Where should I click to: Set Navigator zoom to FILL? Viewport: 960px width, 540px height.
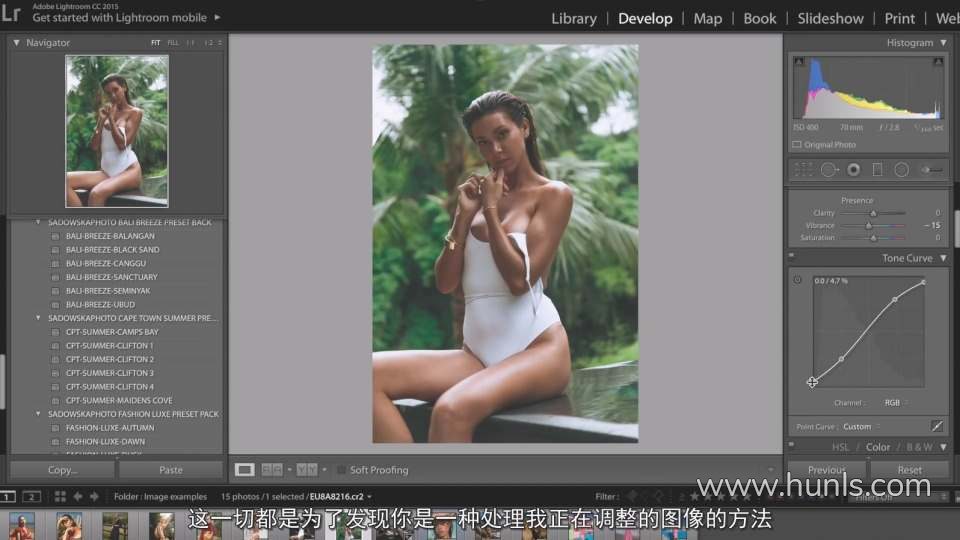point(173,43)
